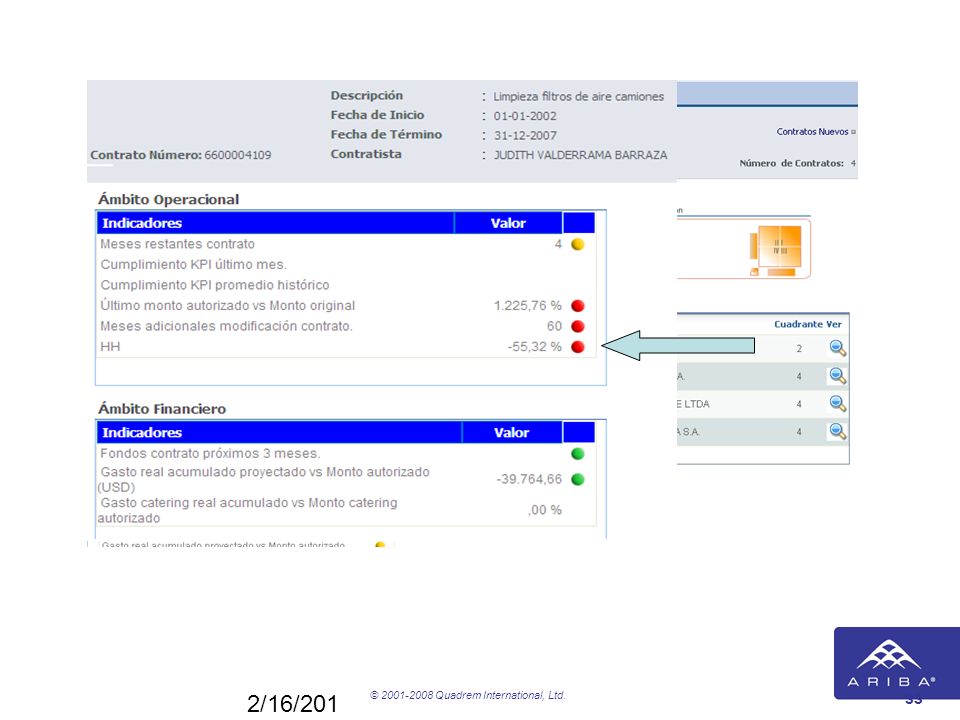Viewport: 960px width, 720px height.
Task: Click Valor header in Ámbito Financiero table
Action: 511,432
